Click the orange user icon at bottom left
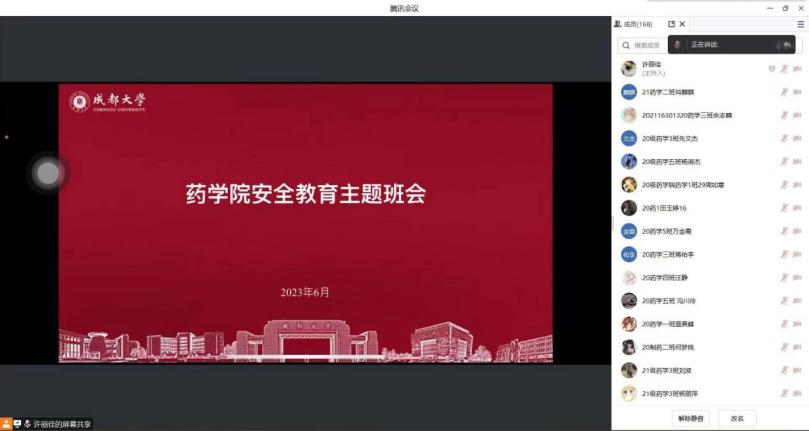809x431 pixels. tap(5, 424)
